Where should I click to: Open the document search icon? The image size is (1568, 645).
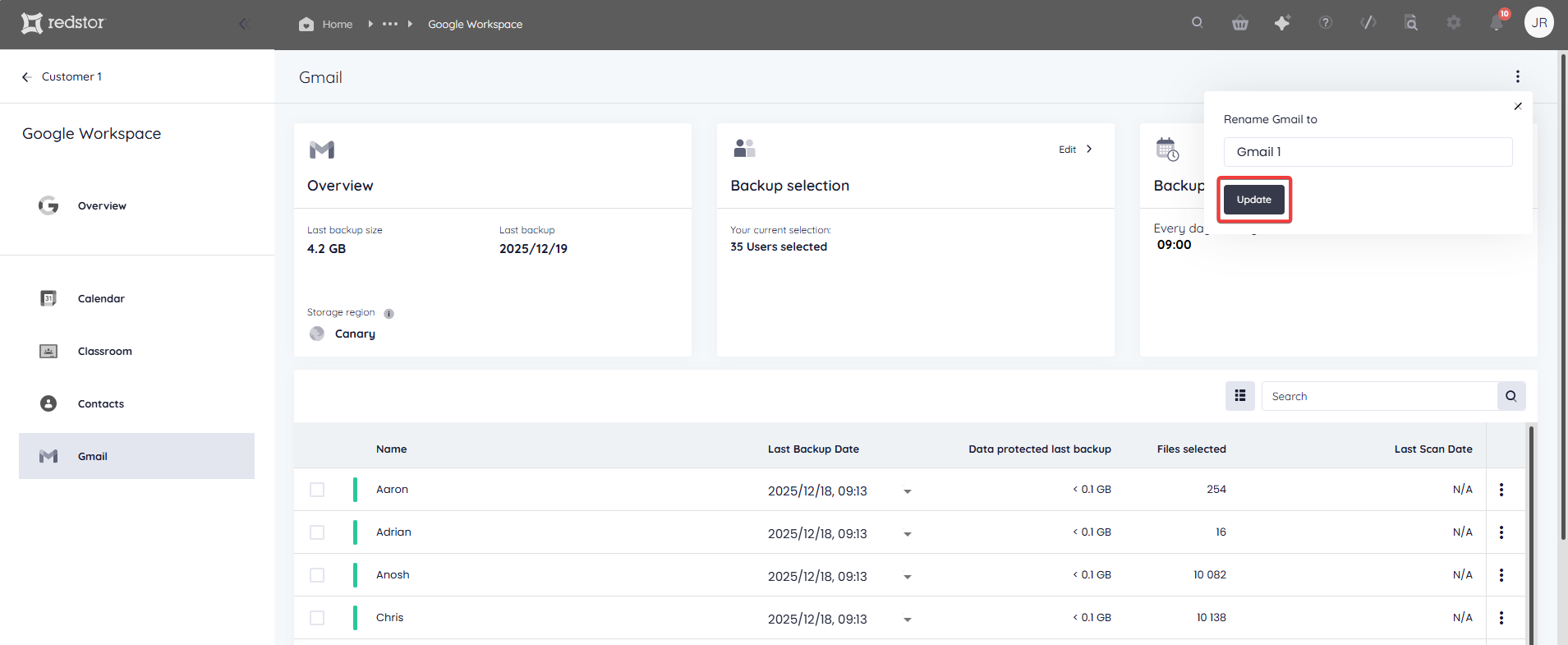click(1411, 23)
